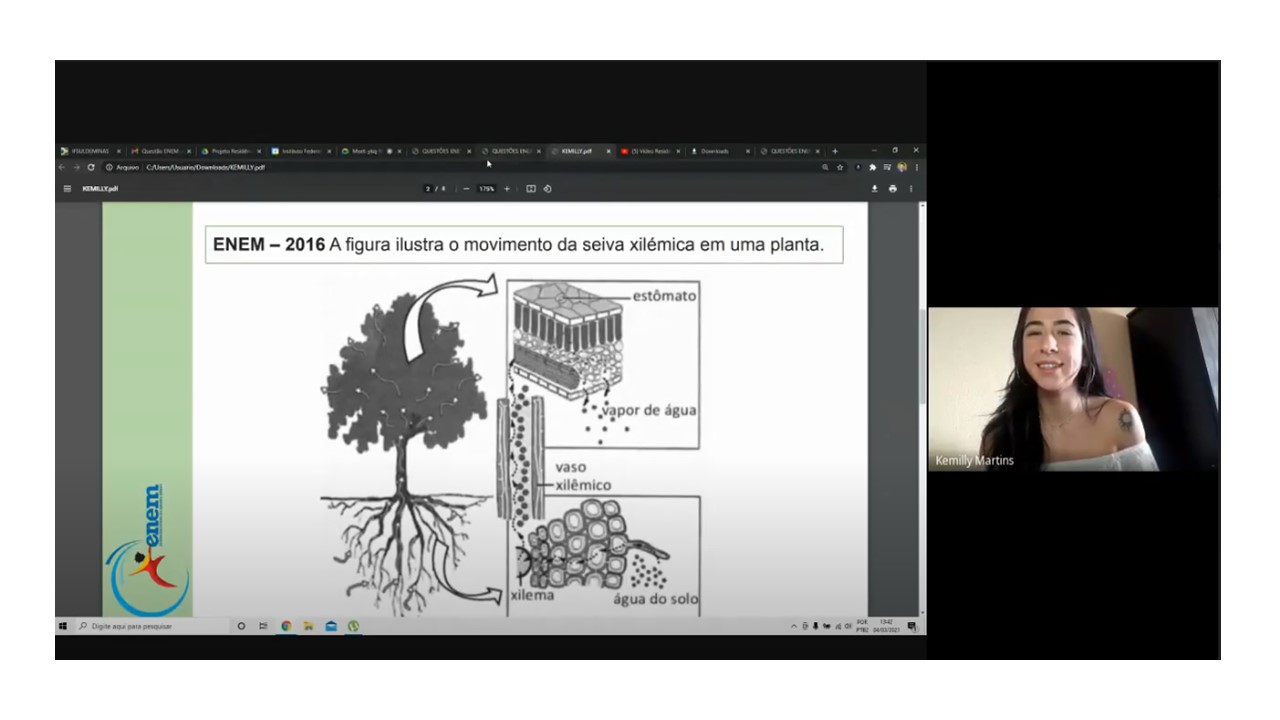This screenshot has height=720, width=1280.
Task: Click the PDF page number field
Action: click(x=428, y=188)
